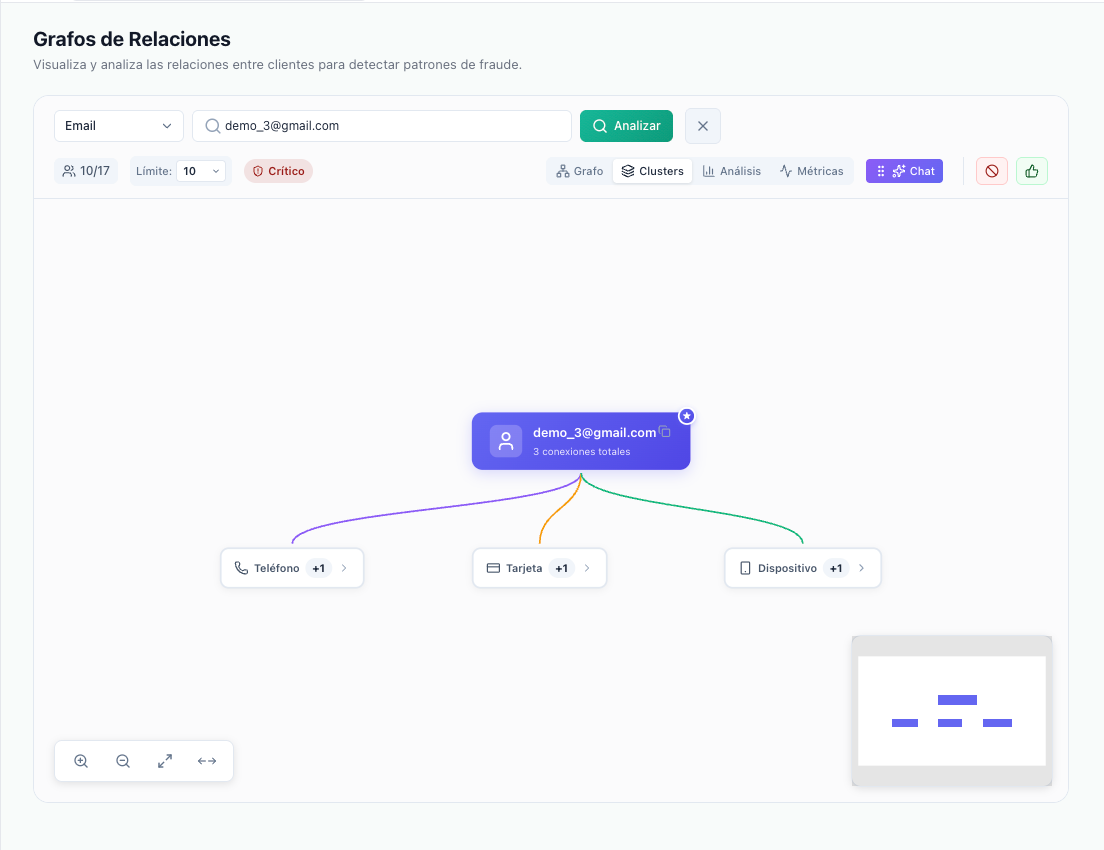The height and width of the screenshot is (850, 1104).
Task: Open the Métricas tab
Action: (811, 171)
